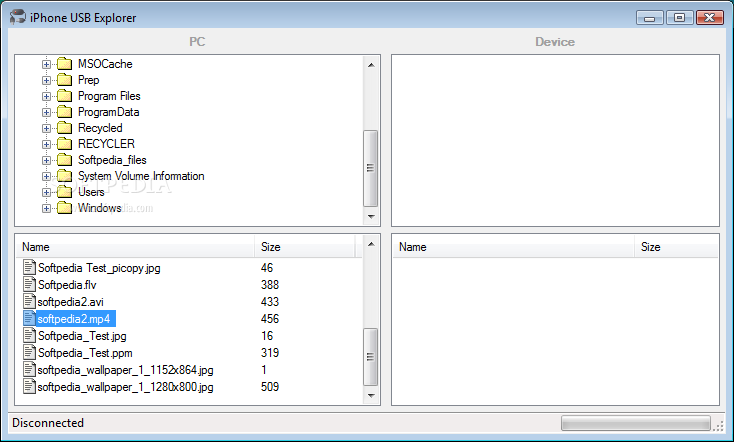Image resolution: width=734 pixels, height=442 pixels.
Task: Click the file list scroll up arrow
Action: coord(371,244)
